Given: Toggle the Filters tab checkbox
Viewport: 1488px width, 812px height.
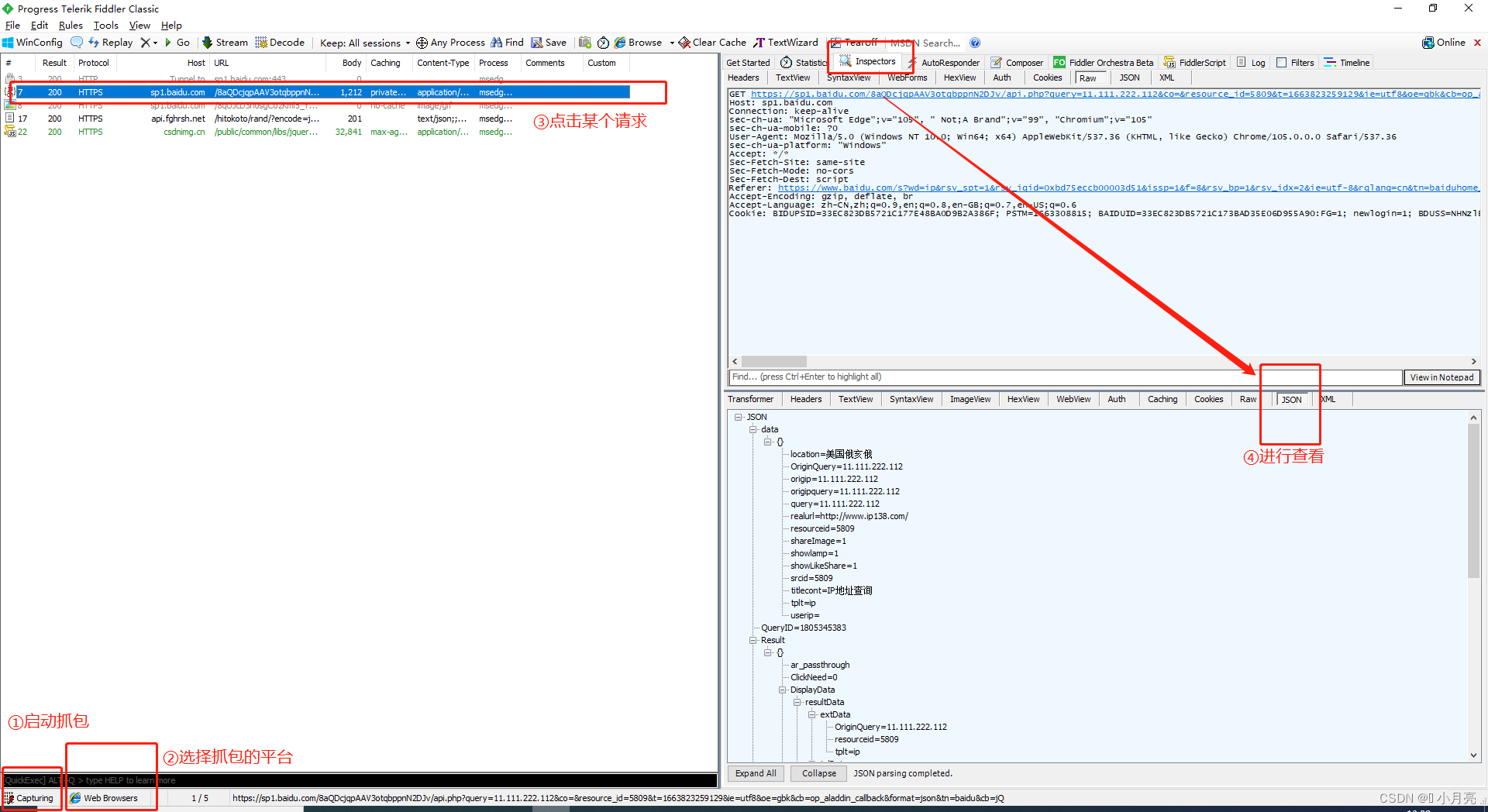Looking at the screenshot, I should tap(1282, 63).
